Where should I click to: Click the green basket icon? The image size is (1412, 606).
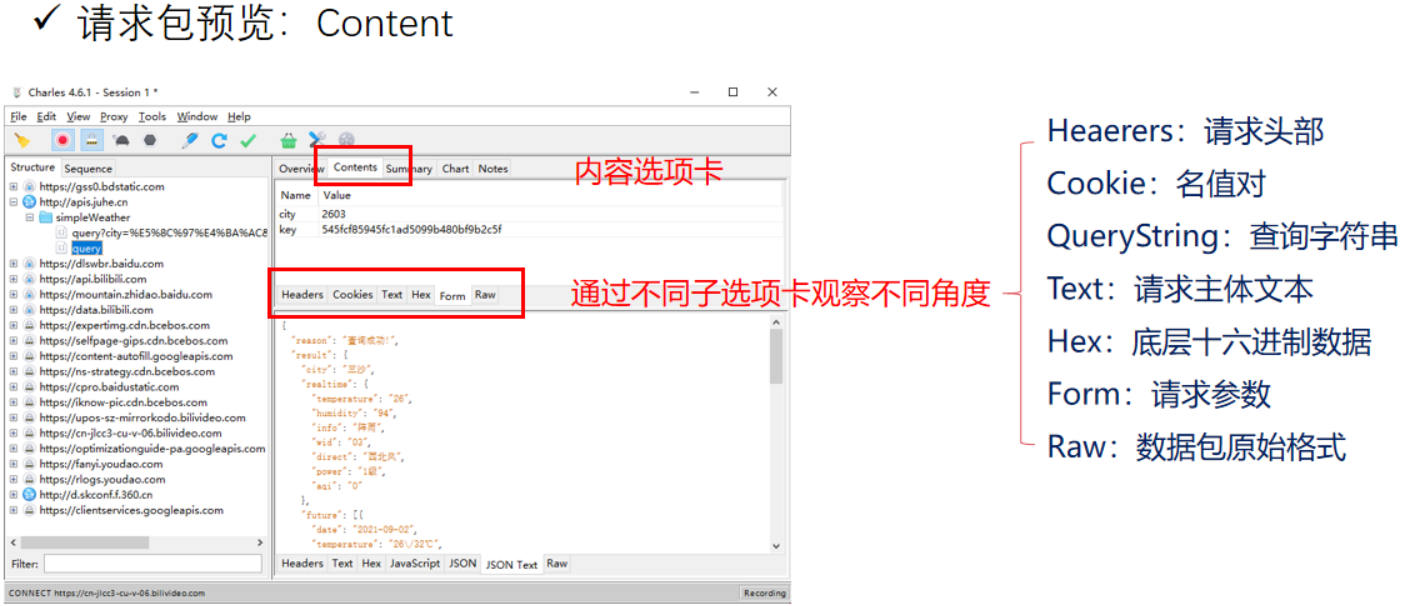click(289, 141)
